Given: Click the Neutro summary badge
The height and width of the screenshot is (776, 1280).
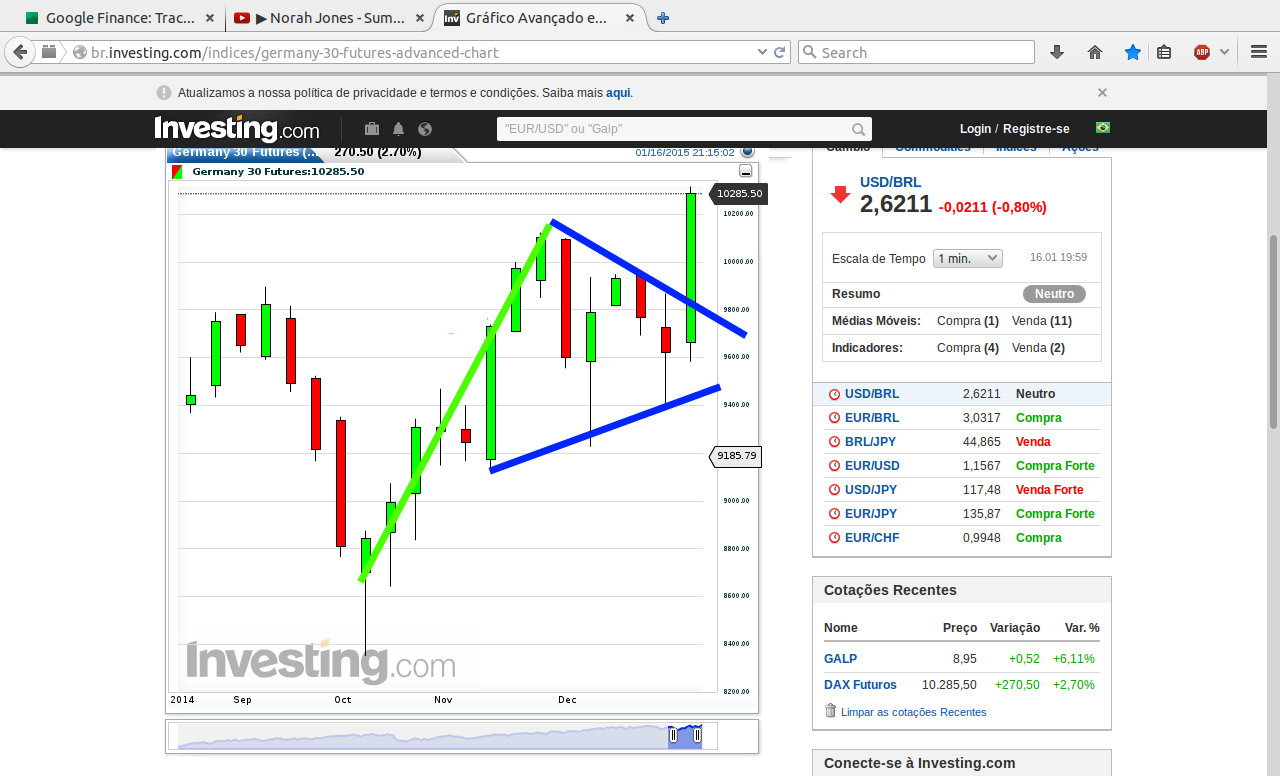Looking at the screenshot, I should coord(1054,294).
